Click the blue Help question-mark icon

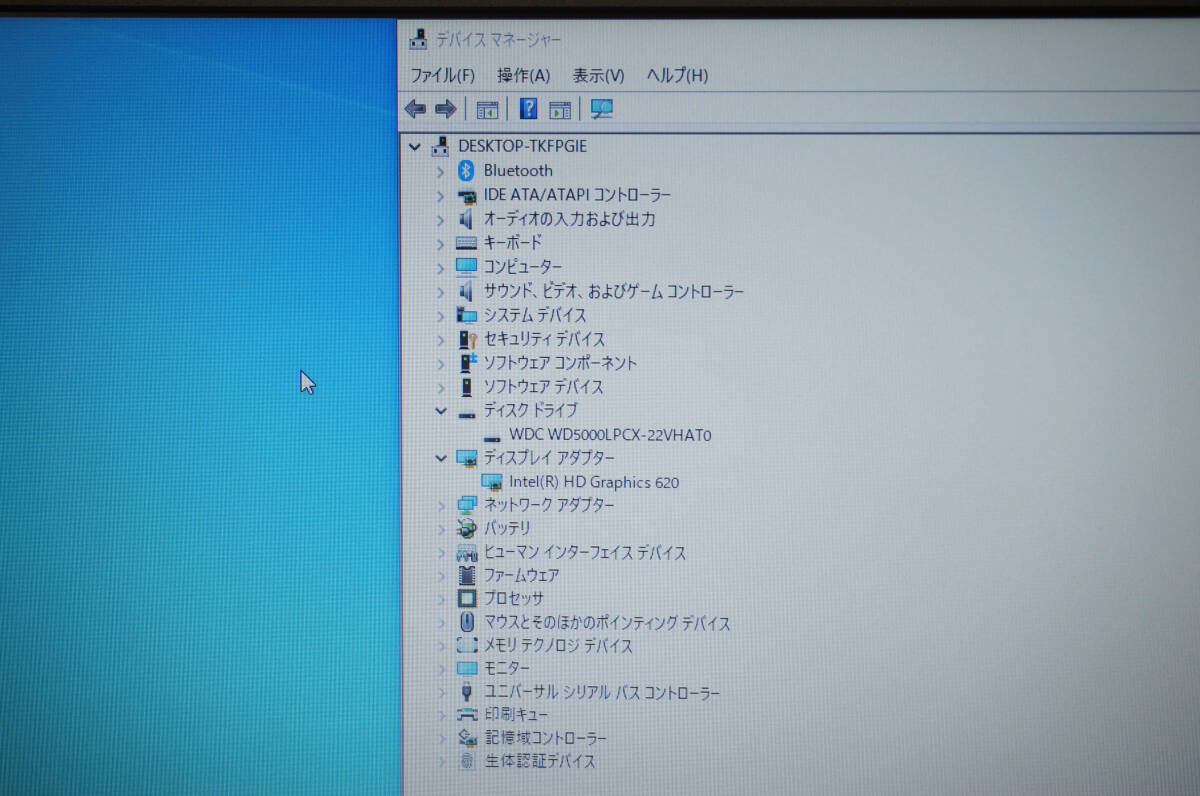(528, 109)
